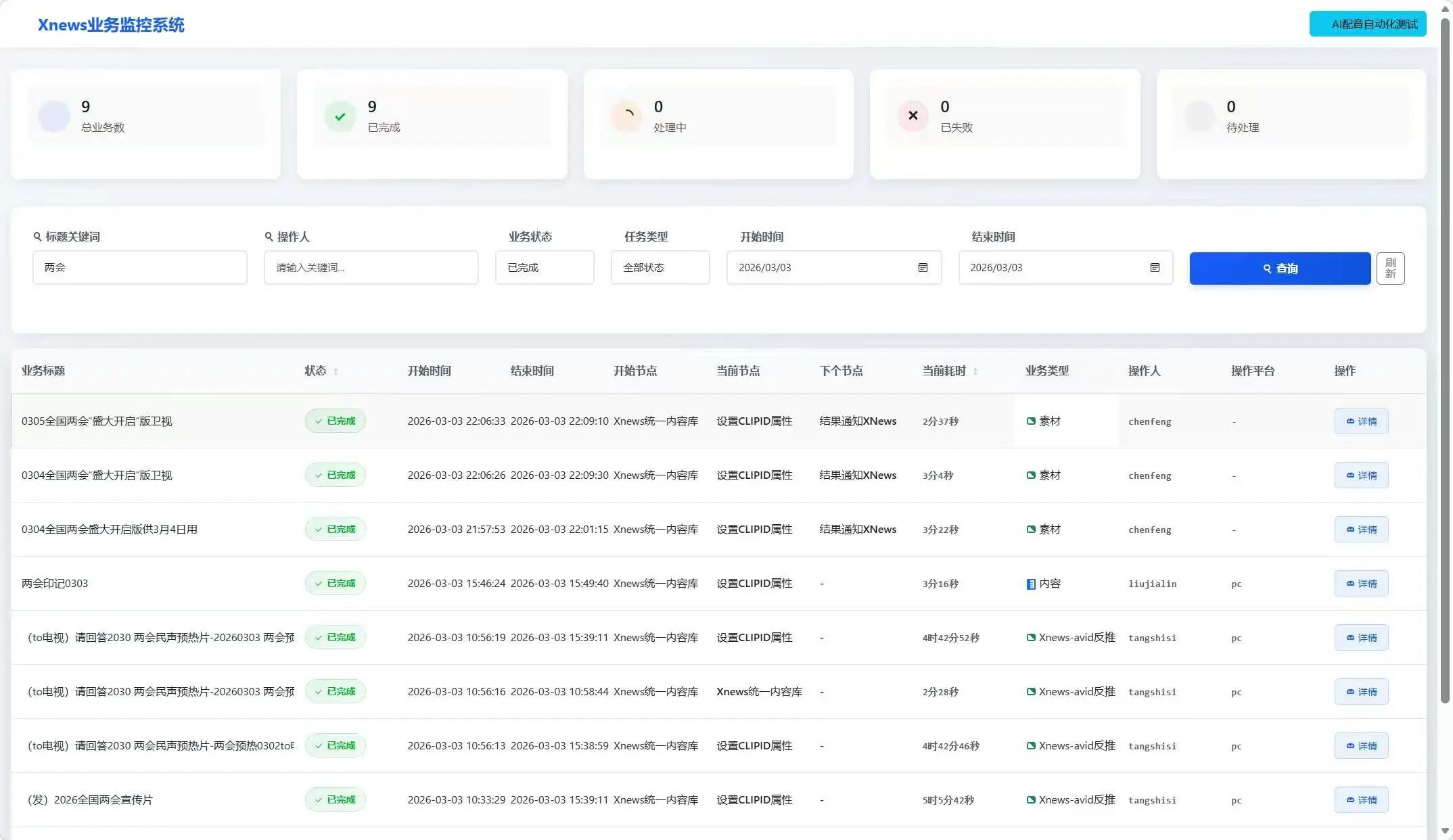Focus the operator keyword input field
Screen dimensions: 1453x840
pyautogui.click(x=371, y=268)
